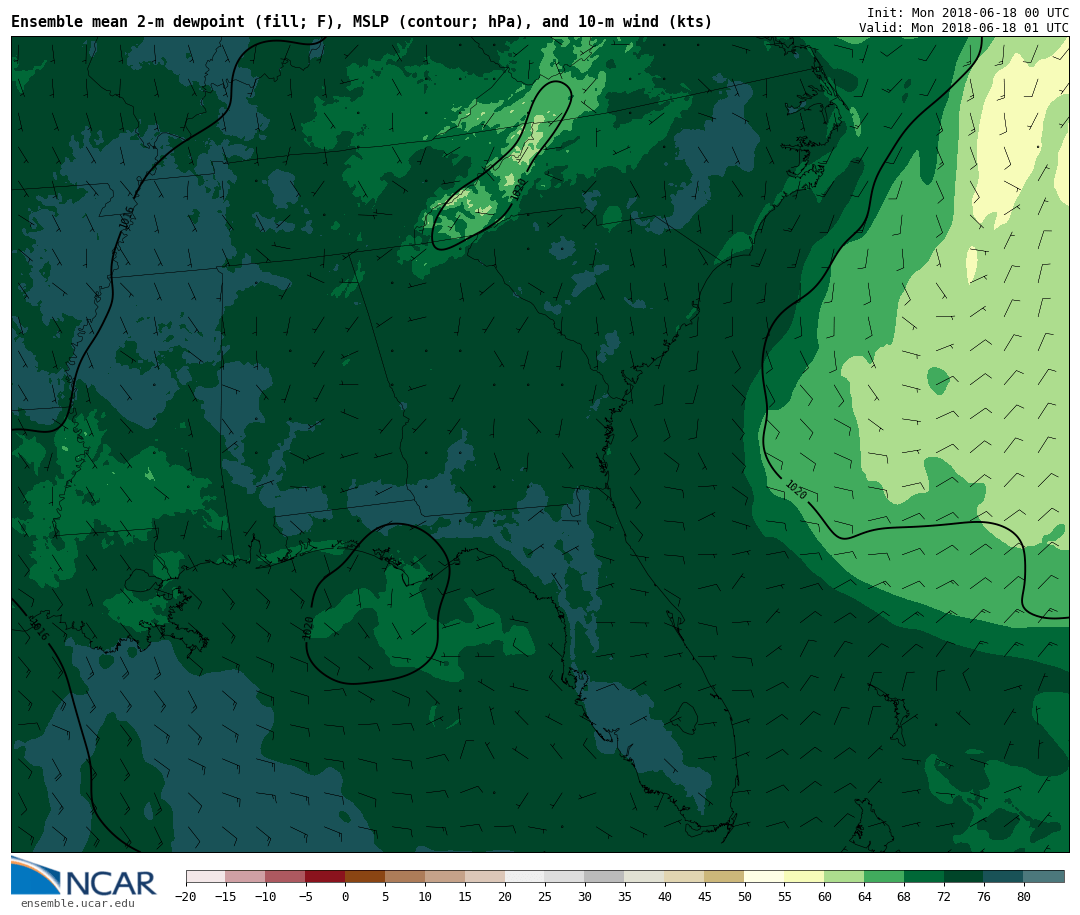Click the 1020 label on the Appalachian contour

point(517,189)
